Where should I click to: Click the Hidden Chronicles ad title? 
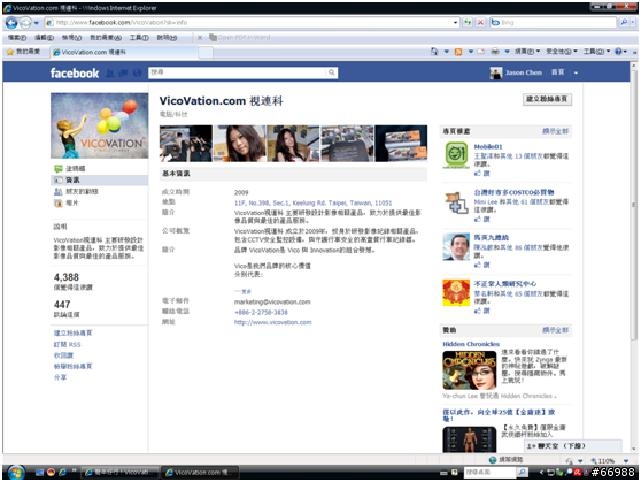(471, 344)
